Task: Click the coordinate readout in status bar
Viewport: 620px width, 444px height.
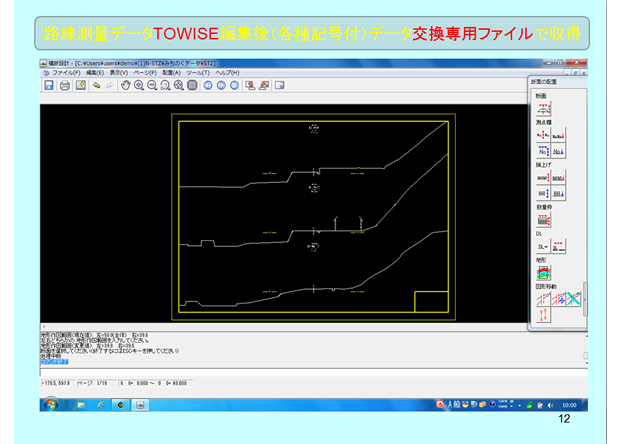Action: (x=57, y=383)
